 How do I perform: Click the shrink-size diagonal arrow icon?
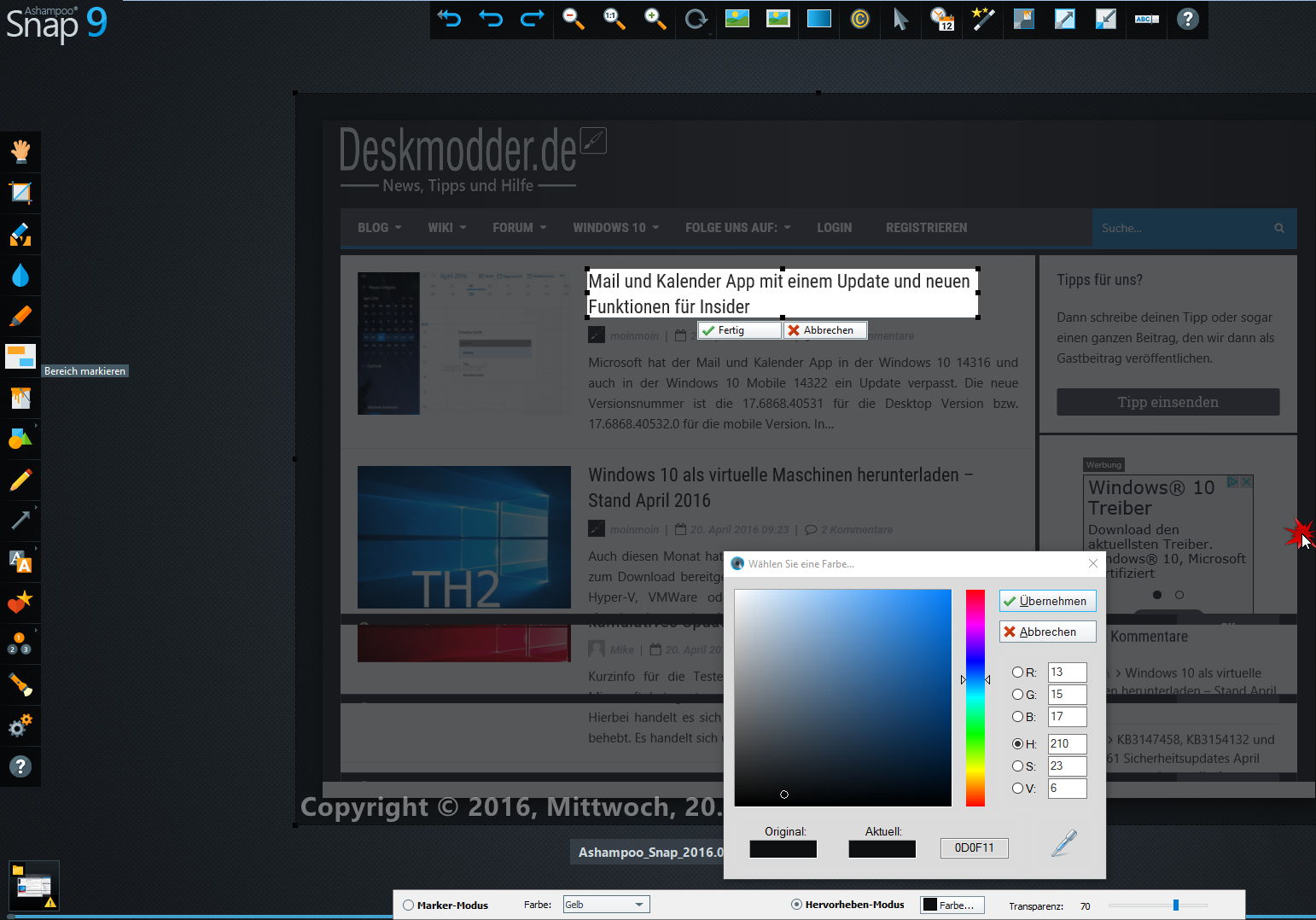[1105, 19]
